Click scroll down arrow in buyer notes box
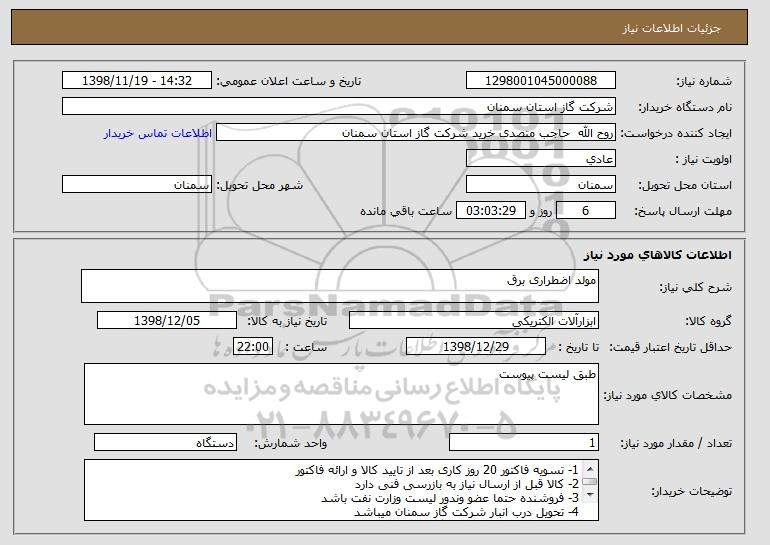 pos(590,495)
